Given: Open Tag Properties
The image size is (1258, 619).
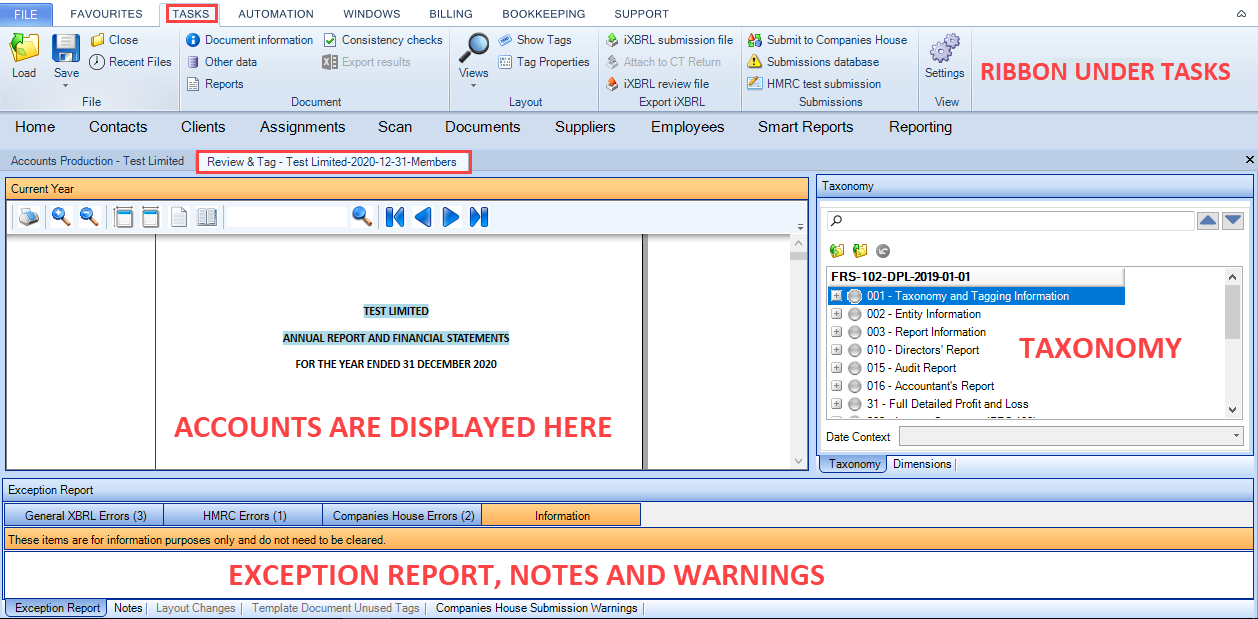Looking at the screenshot, I should coord(544,62).
